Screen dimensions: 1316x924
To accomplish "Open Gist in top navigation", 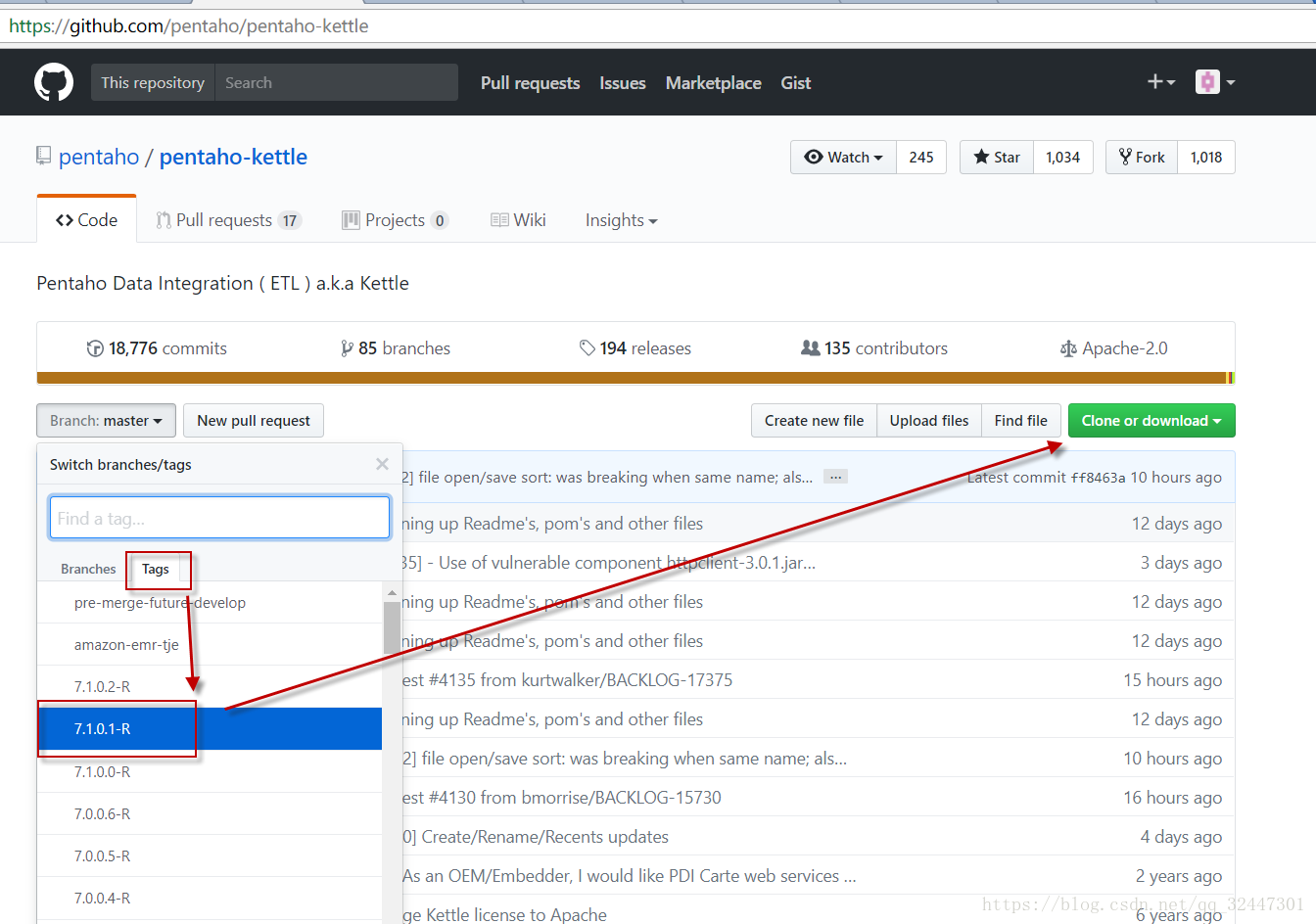I will coord(795,83).
